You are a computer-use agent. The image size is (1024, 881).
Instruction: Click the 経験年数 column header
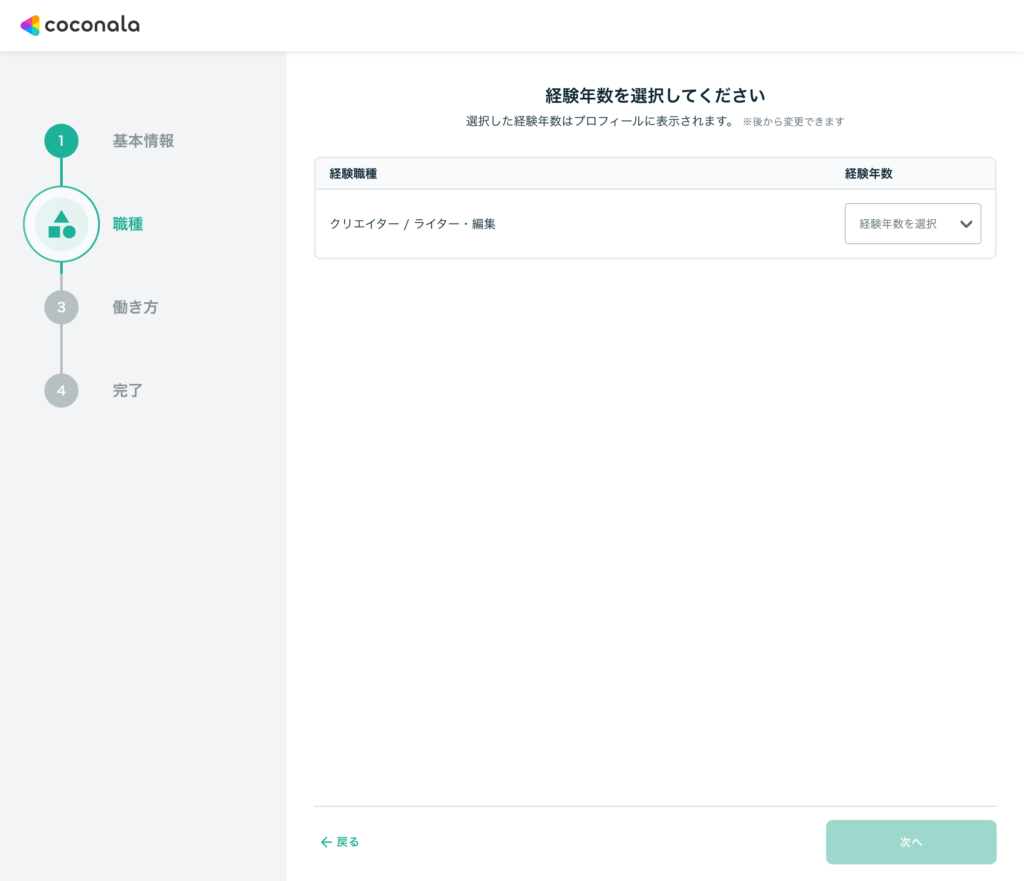[x=868, y=174]
